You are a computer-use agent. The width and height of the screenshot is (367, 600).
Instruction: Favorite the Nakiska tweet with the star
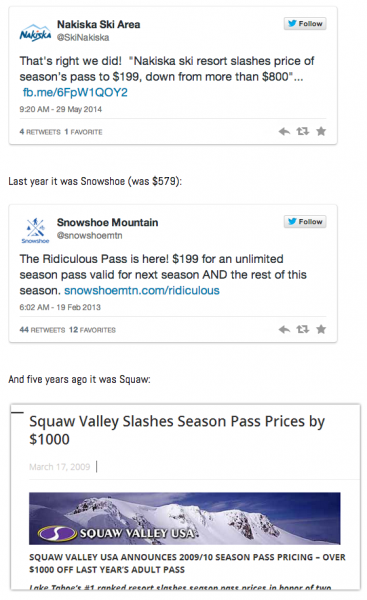[x=321, y=132]
